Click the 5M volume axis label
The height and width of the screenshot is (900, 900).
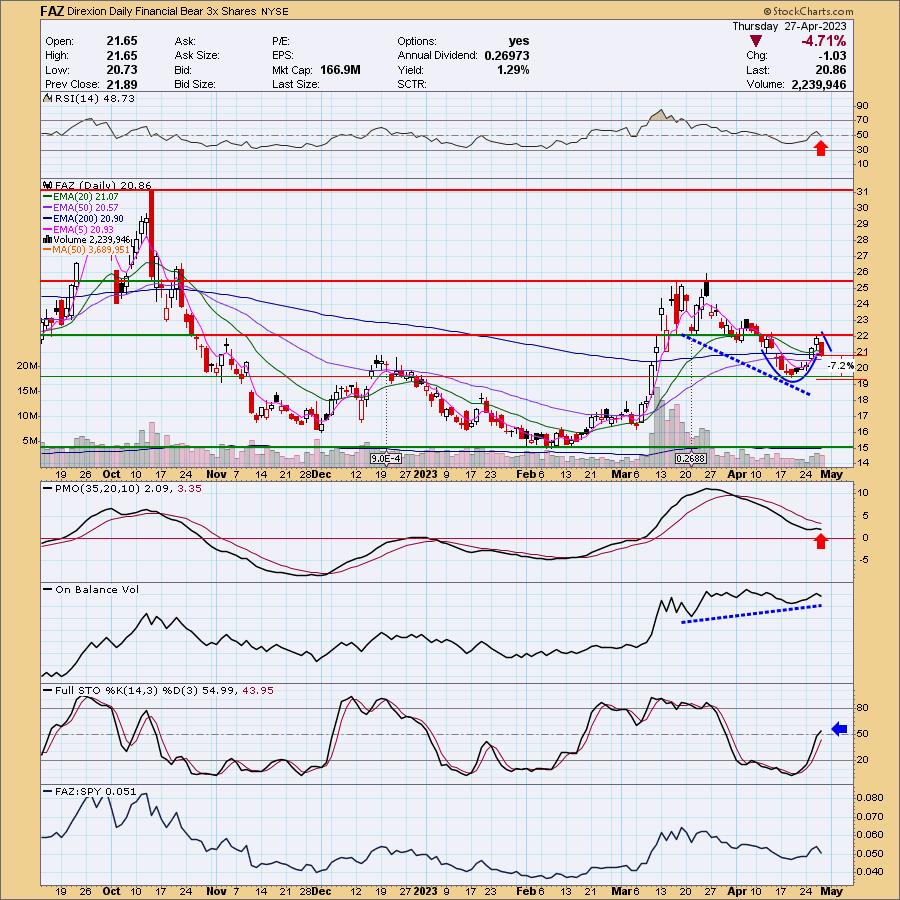pos(30,441)
